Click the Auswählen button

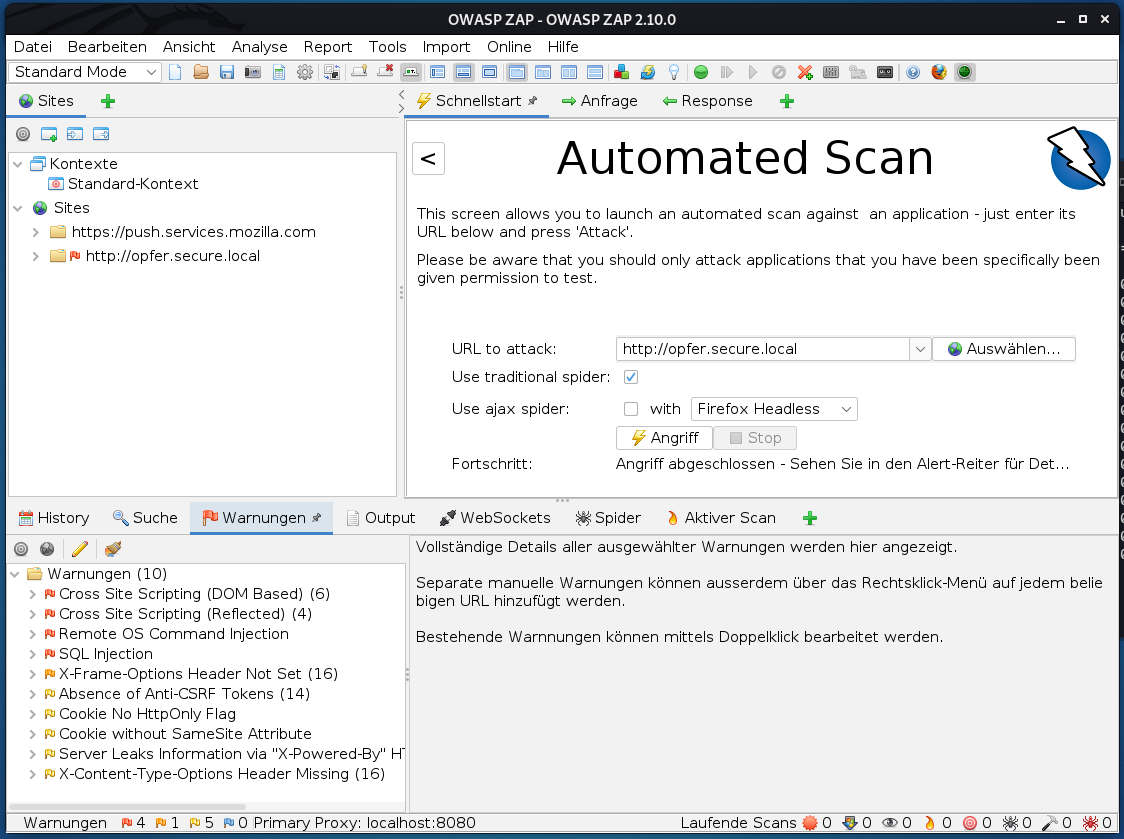click(x=1003, y=349)
